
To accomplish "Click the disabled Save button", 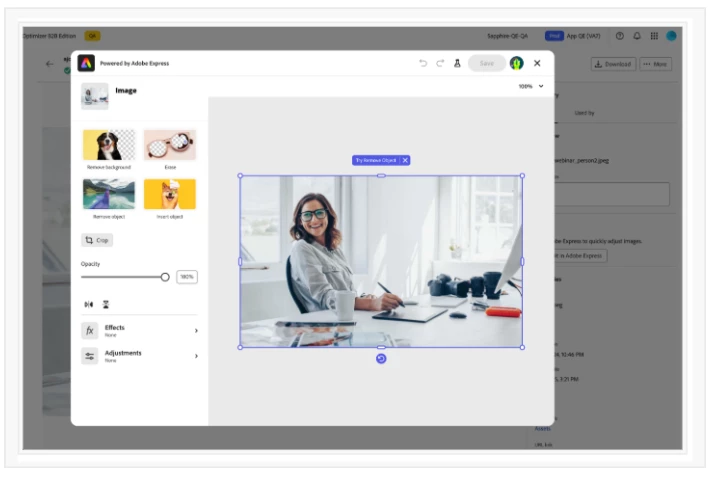I will (486, 63).
